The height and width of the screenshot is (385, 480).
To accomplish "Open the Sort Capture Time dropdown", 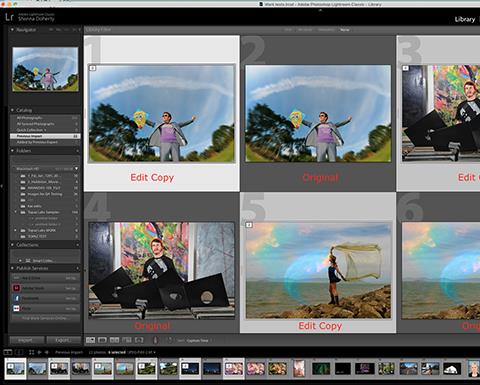I will tap(197, 341).
